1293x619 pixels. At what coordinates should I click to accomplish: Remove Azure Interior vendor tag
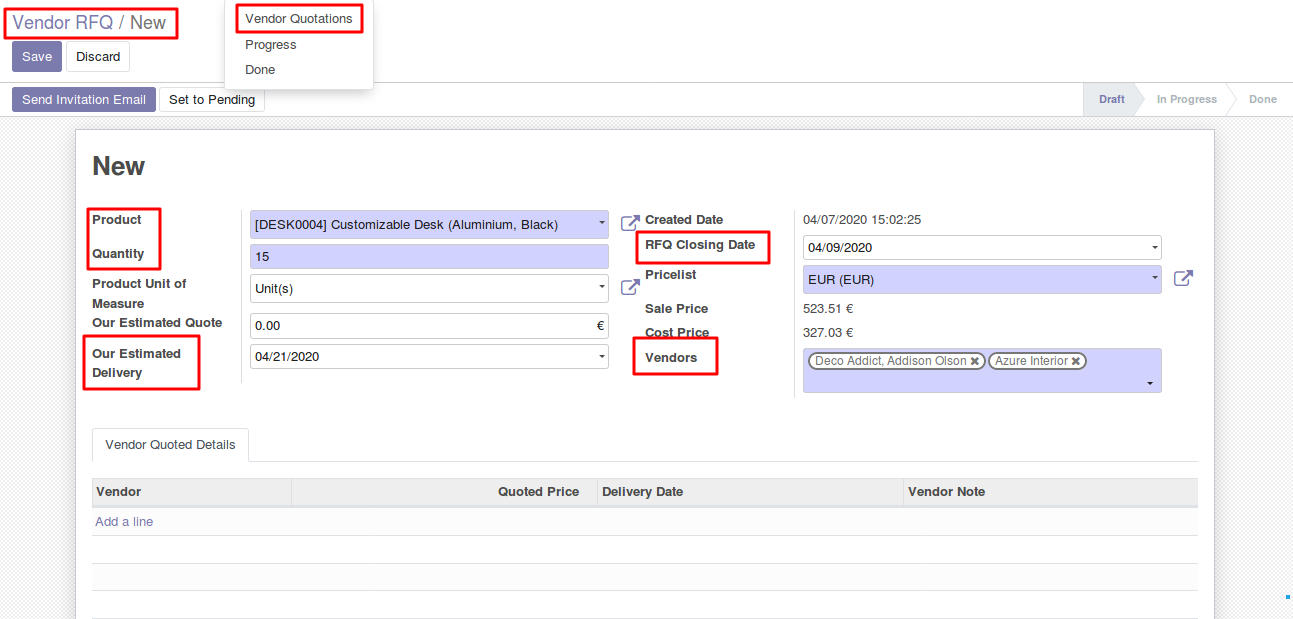1076,362
